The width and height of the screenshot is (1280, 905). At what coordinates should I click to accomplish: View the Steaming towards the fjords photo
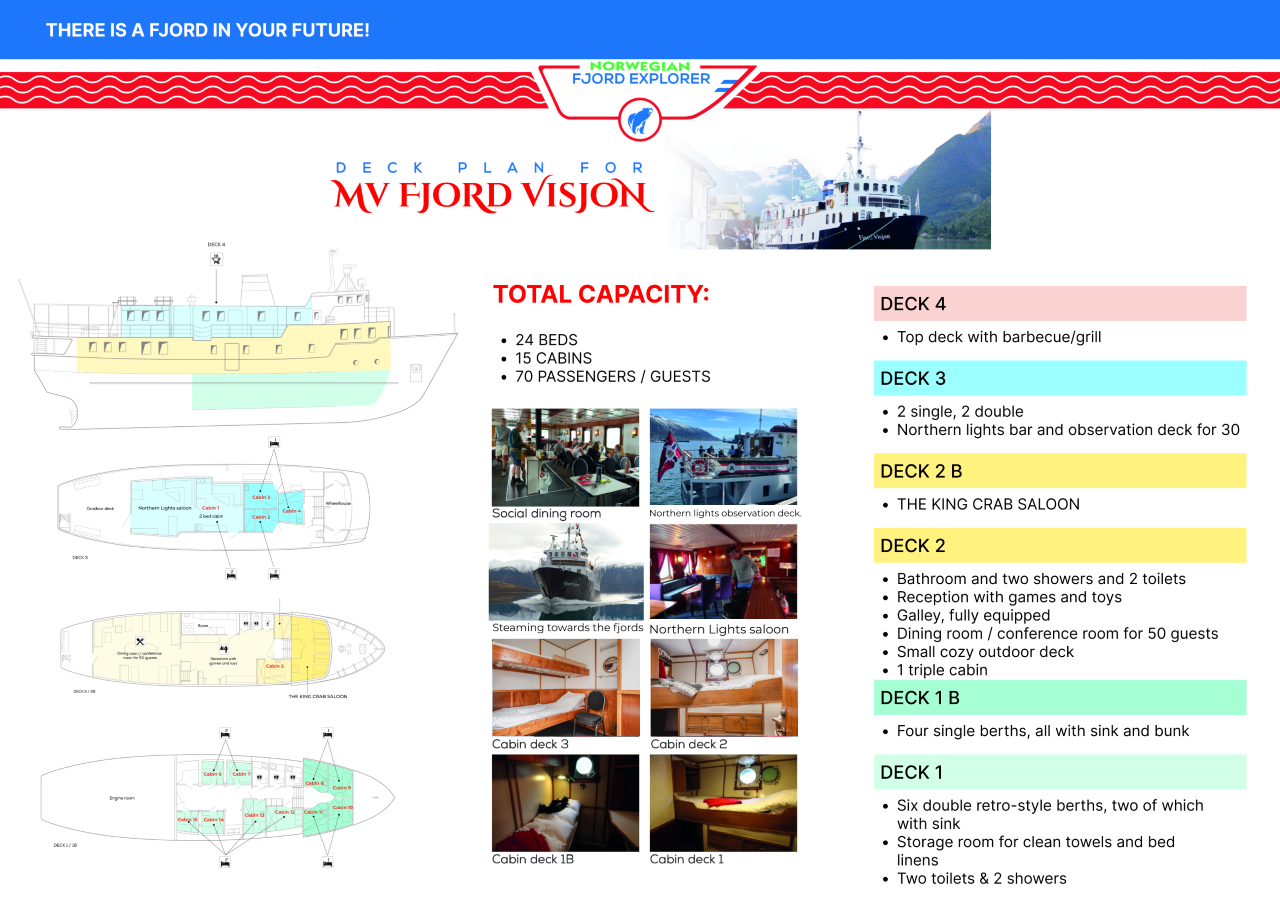pos(565,572)
